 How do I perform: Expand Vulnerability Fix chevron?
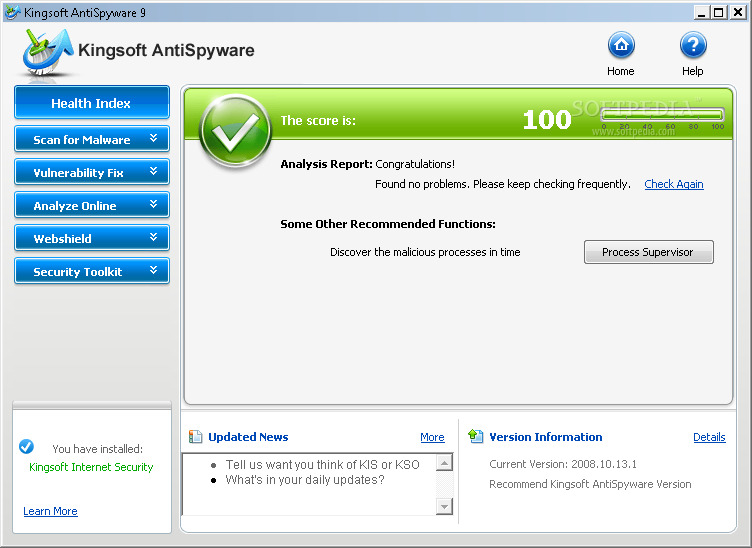(153, 171)
